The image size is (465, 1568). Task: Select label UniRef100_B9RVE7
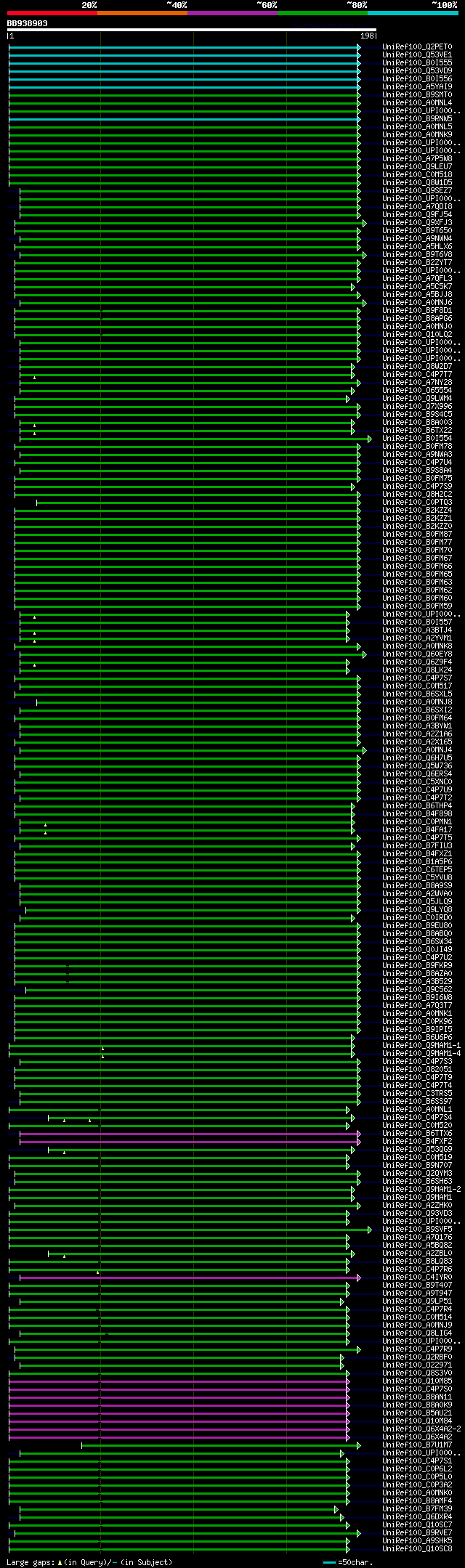pyautogui.click(x=417, y=1533)
